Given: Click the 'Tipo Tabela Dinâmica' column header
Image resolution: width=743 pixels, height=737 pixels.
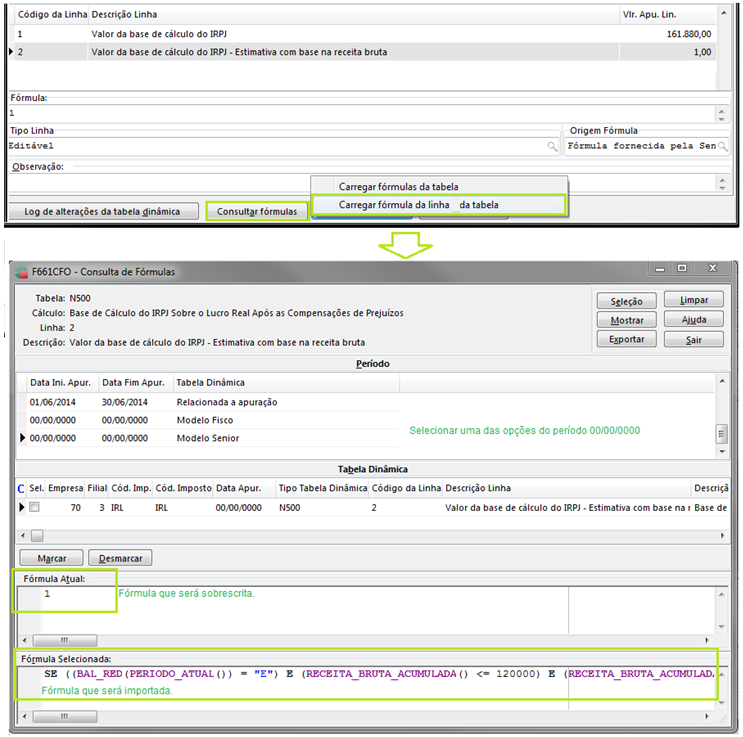Looking at the screenshot, I should 322,488.
